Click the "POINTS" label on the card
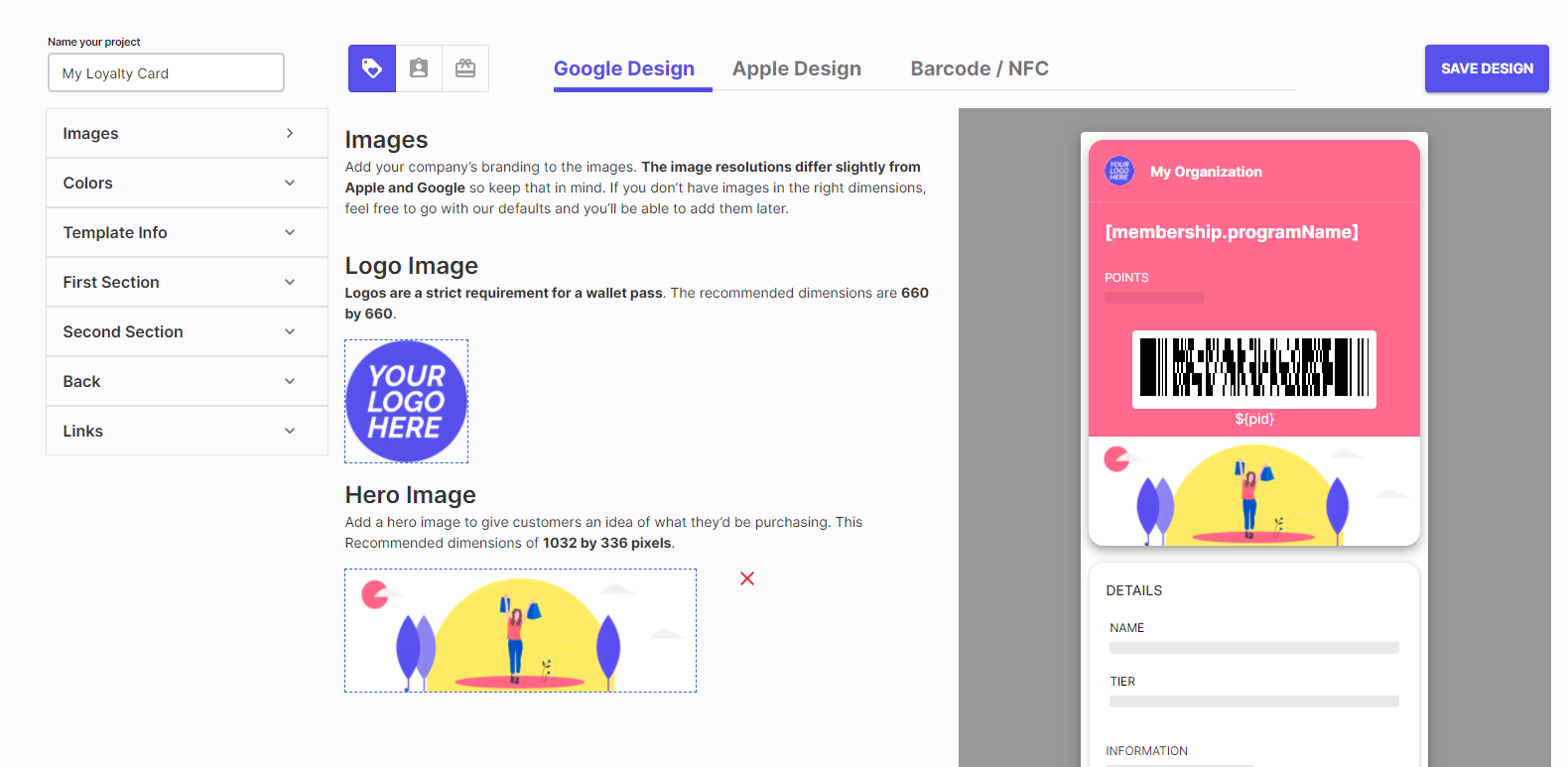Viewport: 1568px width, 767px height. tap(1126, 278)
